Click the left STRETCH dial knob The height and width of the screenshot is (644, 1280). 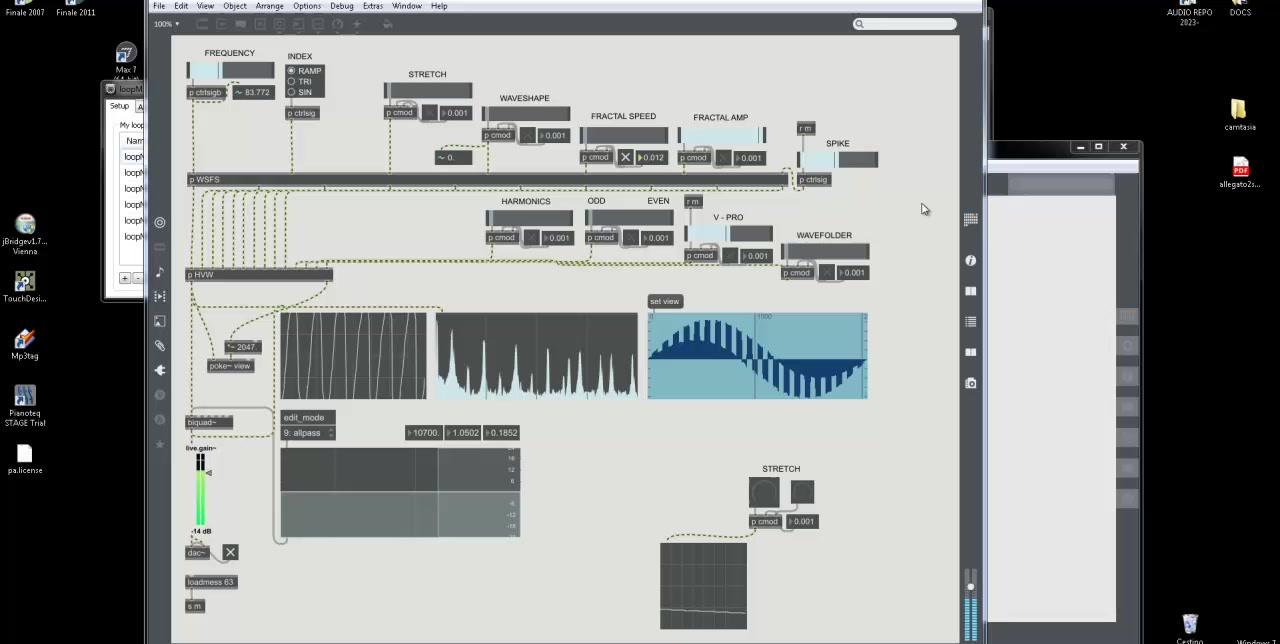pos(764,492)
